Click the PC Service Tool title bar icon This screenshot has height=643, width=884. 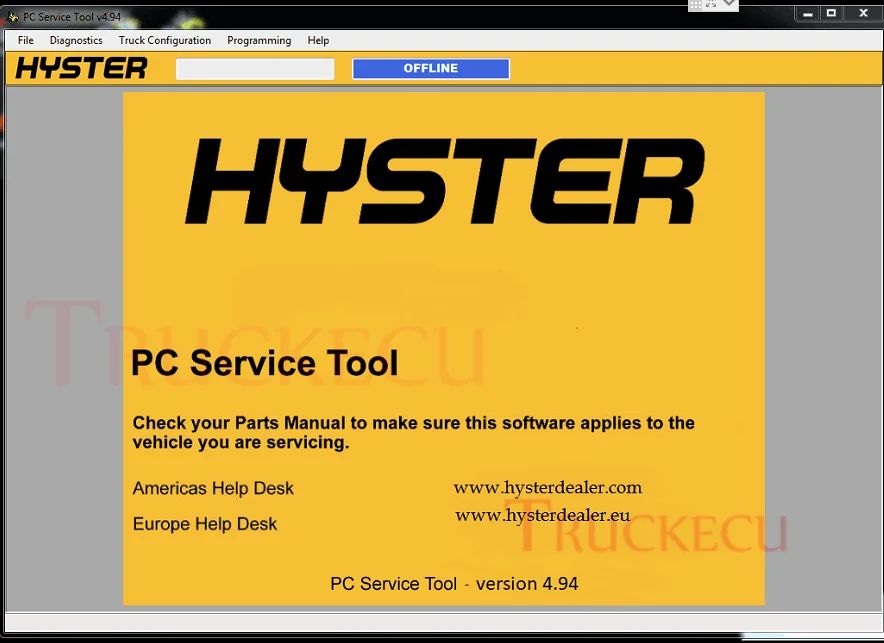(x=13, y=17)
